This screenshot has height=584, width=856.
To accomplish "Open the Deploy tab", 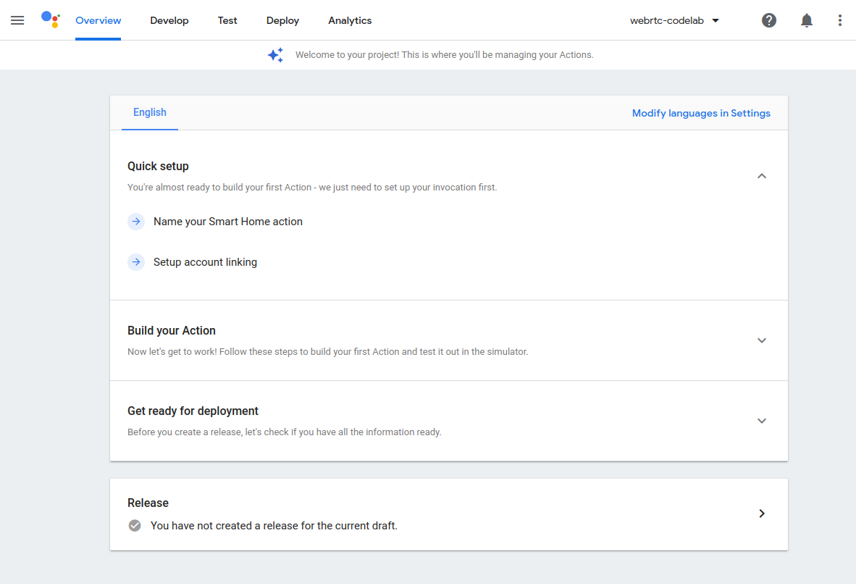I will click(x=282, y=20).
